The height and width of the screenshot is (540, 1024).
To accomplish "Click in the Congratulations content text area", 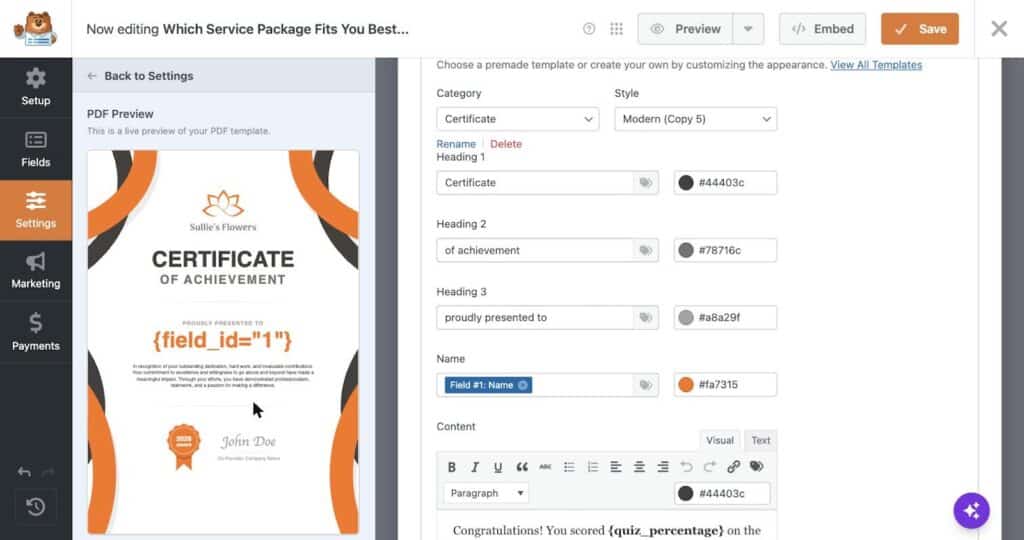I will pos(607,526).
